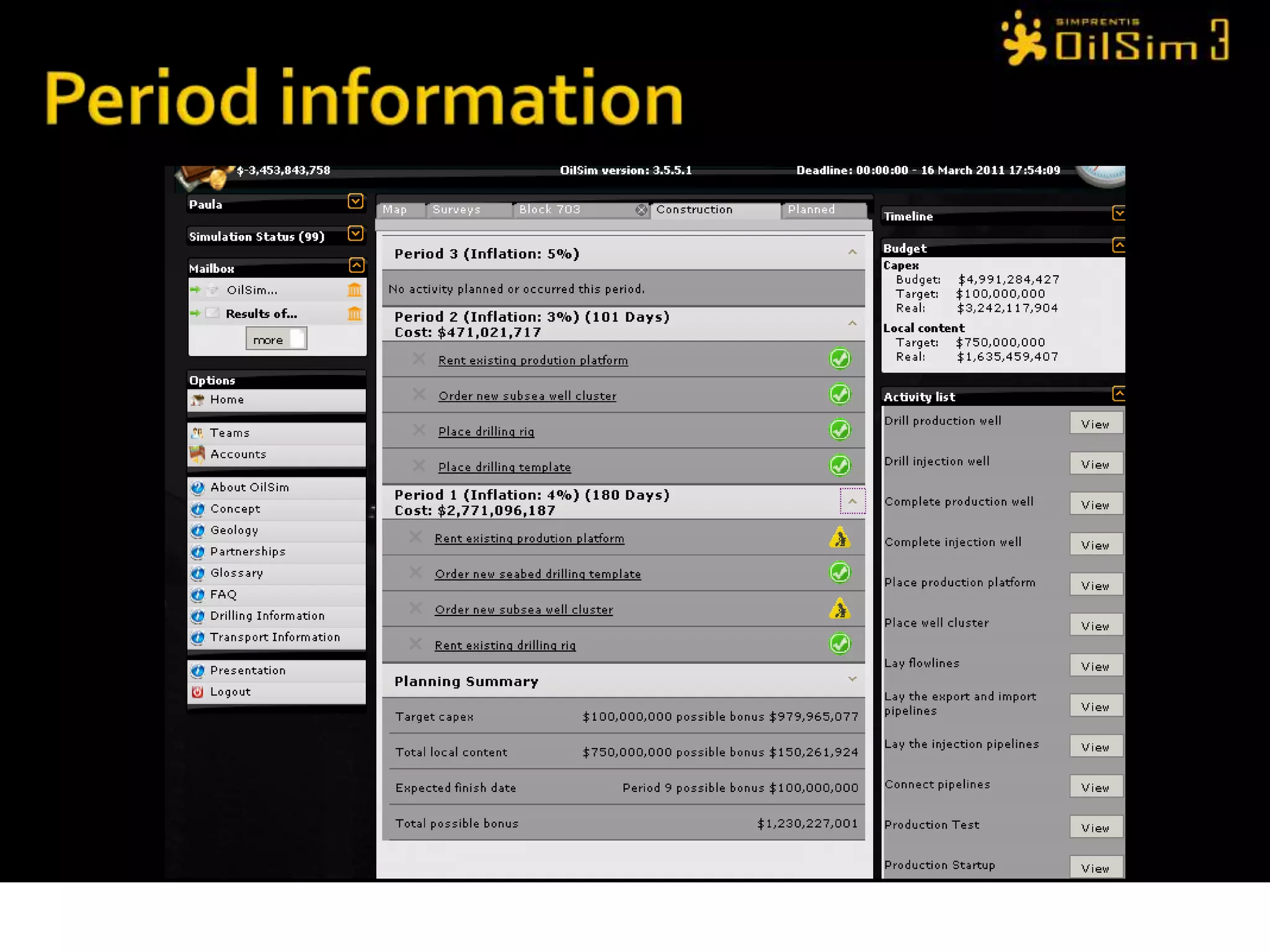Click the bank icon next to Results mail
The width and height of the screenshot is (1270, 952).
[x=354, y=314]
